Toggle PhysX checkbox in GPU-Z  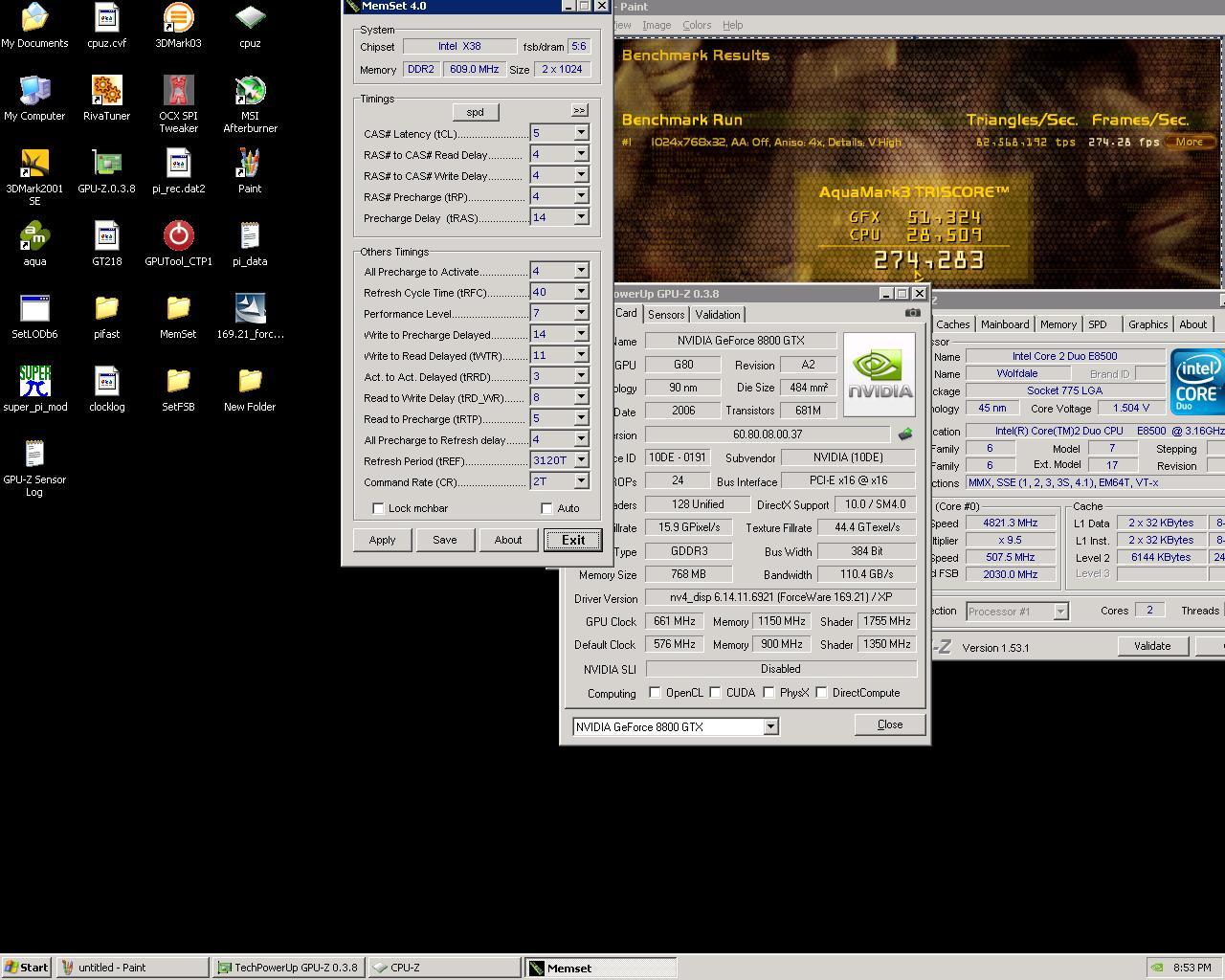pos(768,692)
